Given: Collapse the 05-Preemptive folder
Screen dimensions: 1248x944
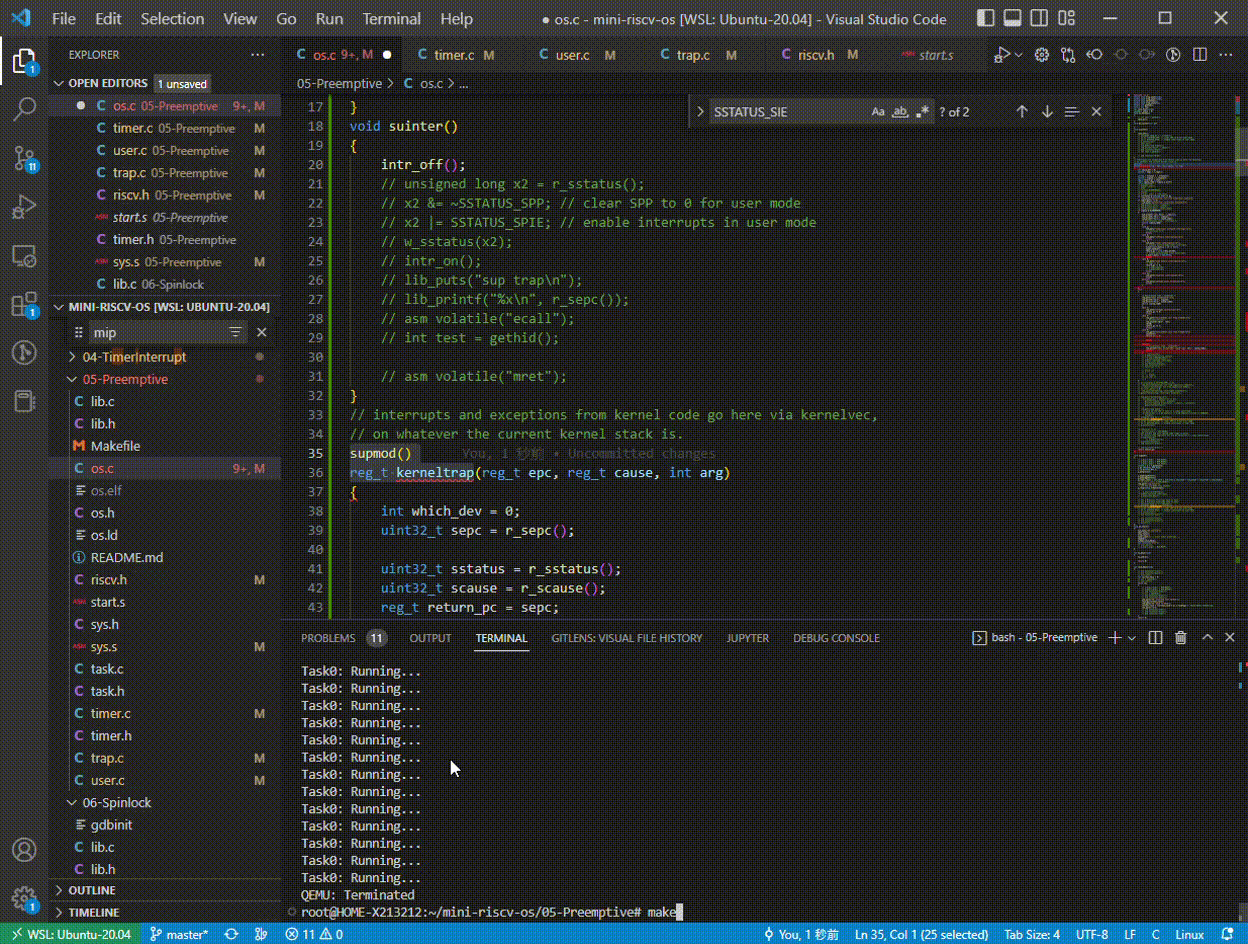Looking at the screenshot, I should tap(125, 379).
